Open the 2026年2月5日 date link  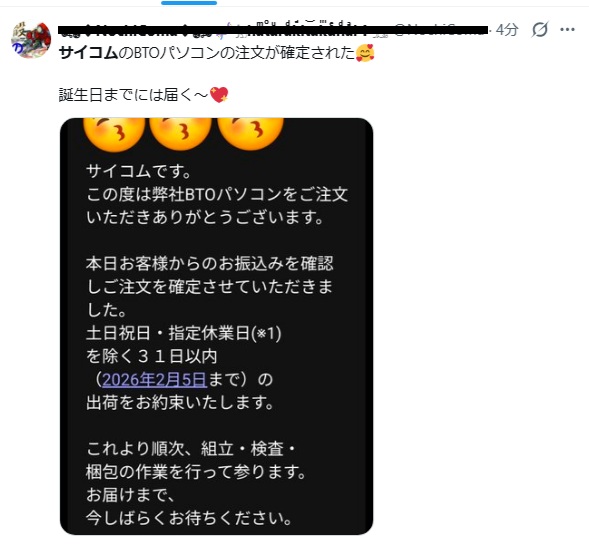154,380
